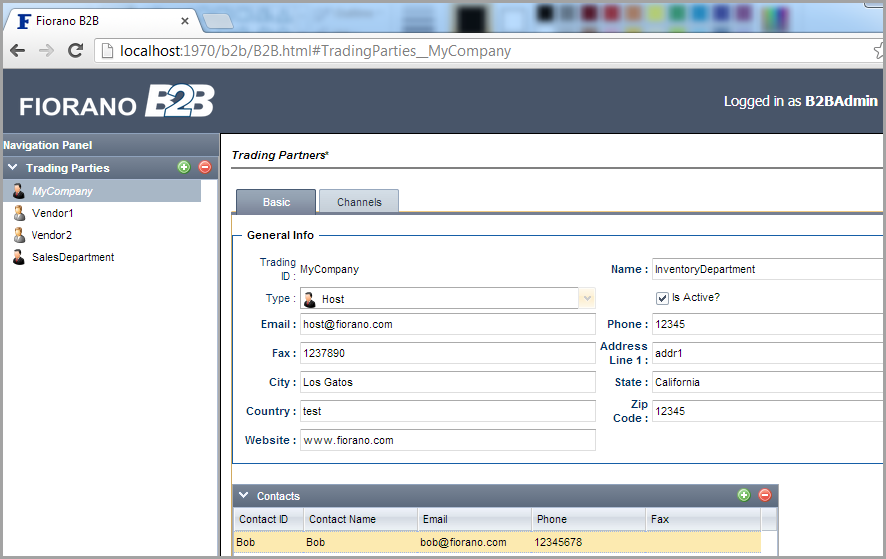Click the B2BAdmin logged in username
886x559 pixels.
click(x=841, y=101)
